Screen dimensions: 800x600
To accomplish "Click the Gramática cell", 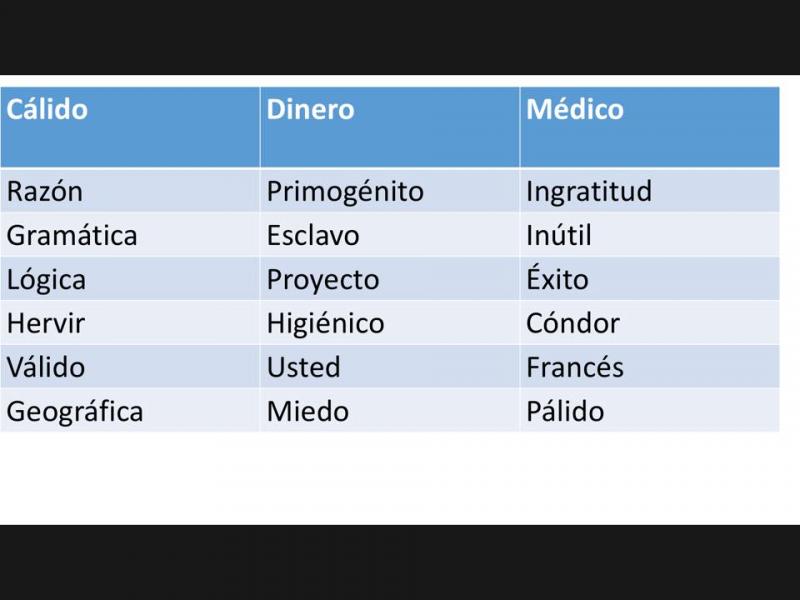I will 130,235.
